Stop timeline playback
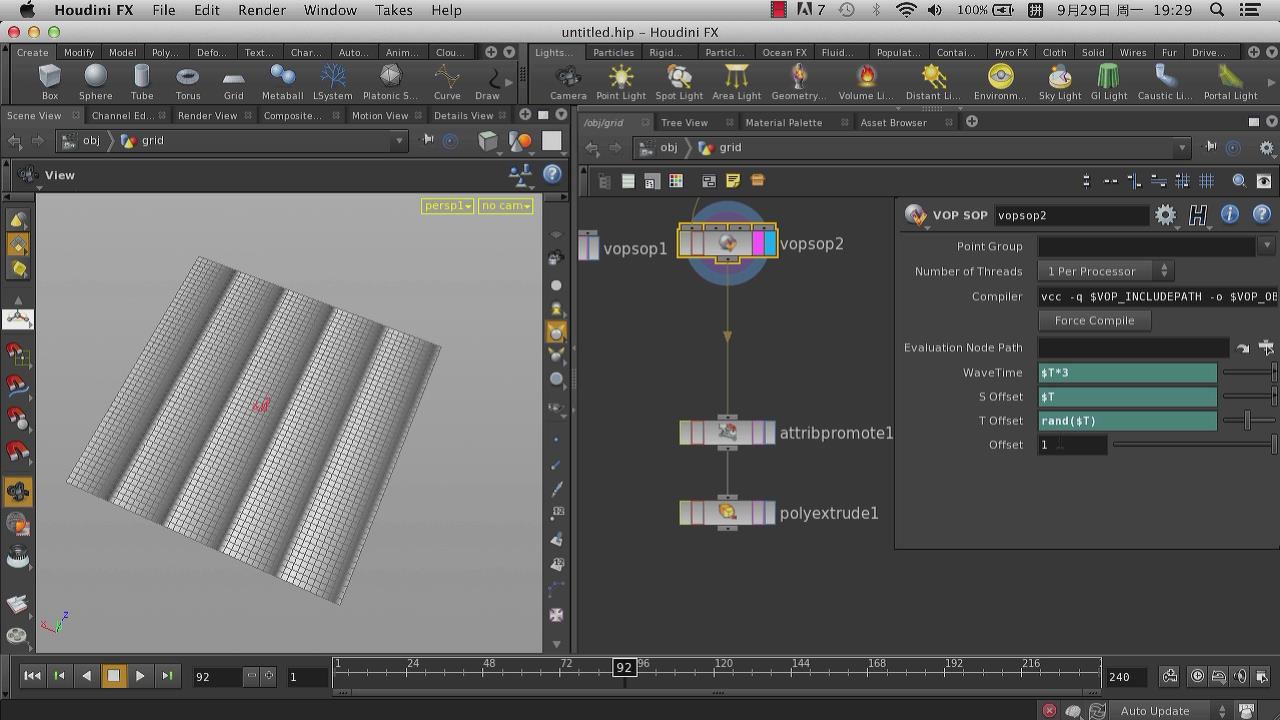 [x=113, y=676]
